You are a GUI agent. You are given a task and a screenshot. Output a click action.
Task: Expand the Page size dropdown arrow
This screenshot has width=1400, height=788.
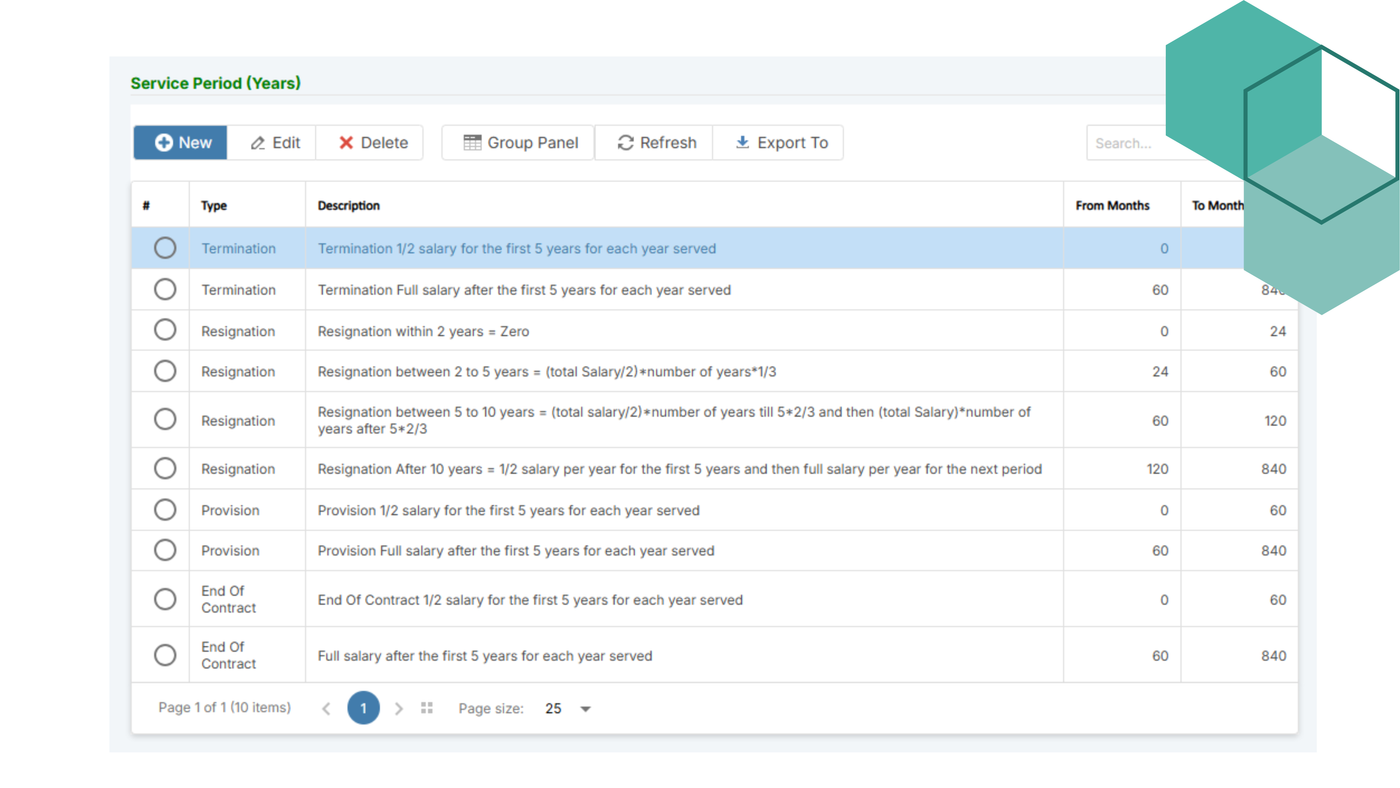(586, 709)
